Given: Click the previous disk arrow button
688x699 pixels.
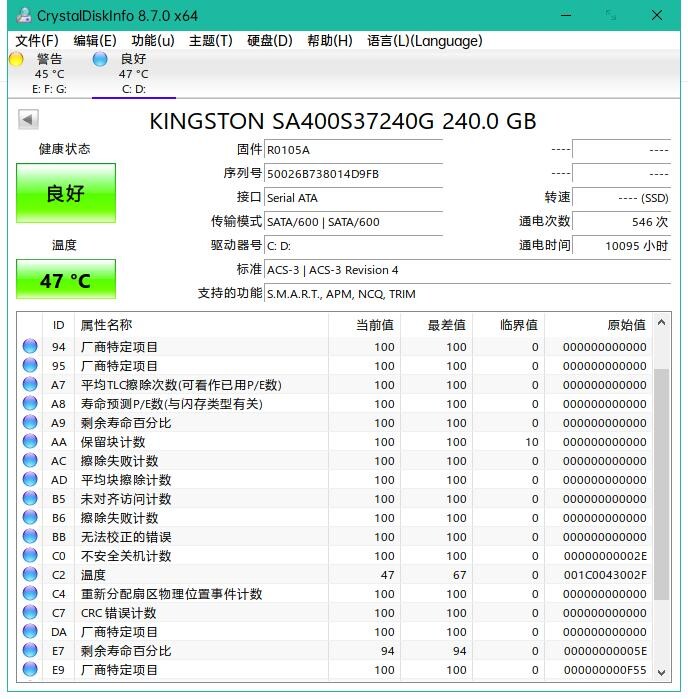Looking at the screenshot, I should point(28,120).
